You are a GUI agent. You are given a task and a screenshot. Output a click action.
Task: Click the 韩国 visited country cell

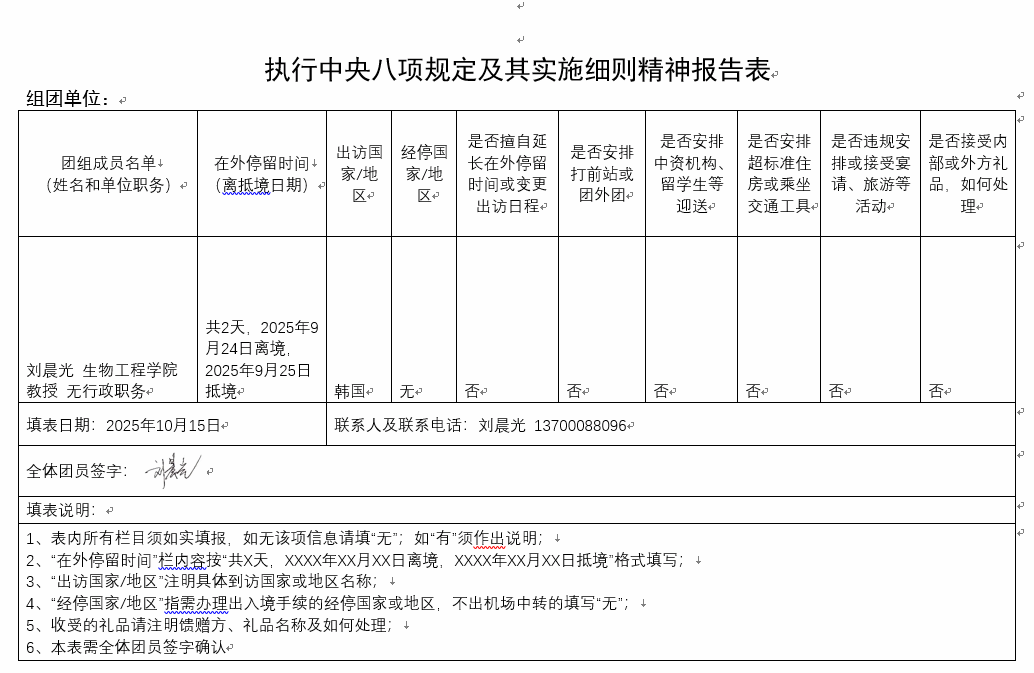point(350,391)
